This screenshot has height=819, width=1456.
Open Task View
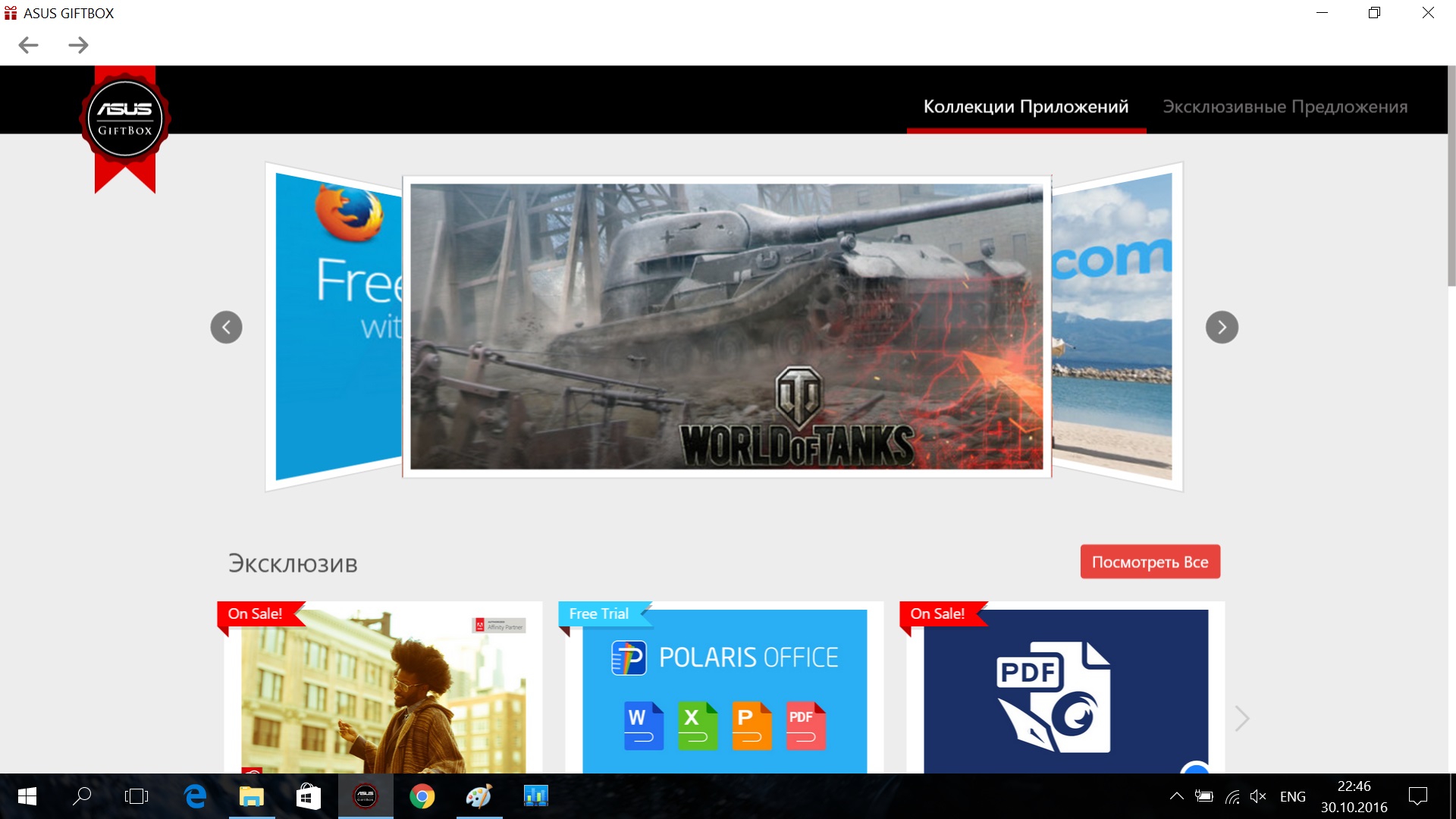136,796
